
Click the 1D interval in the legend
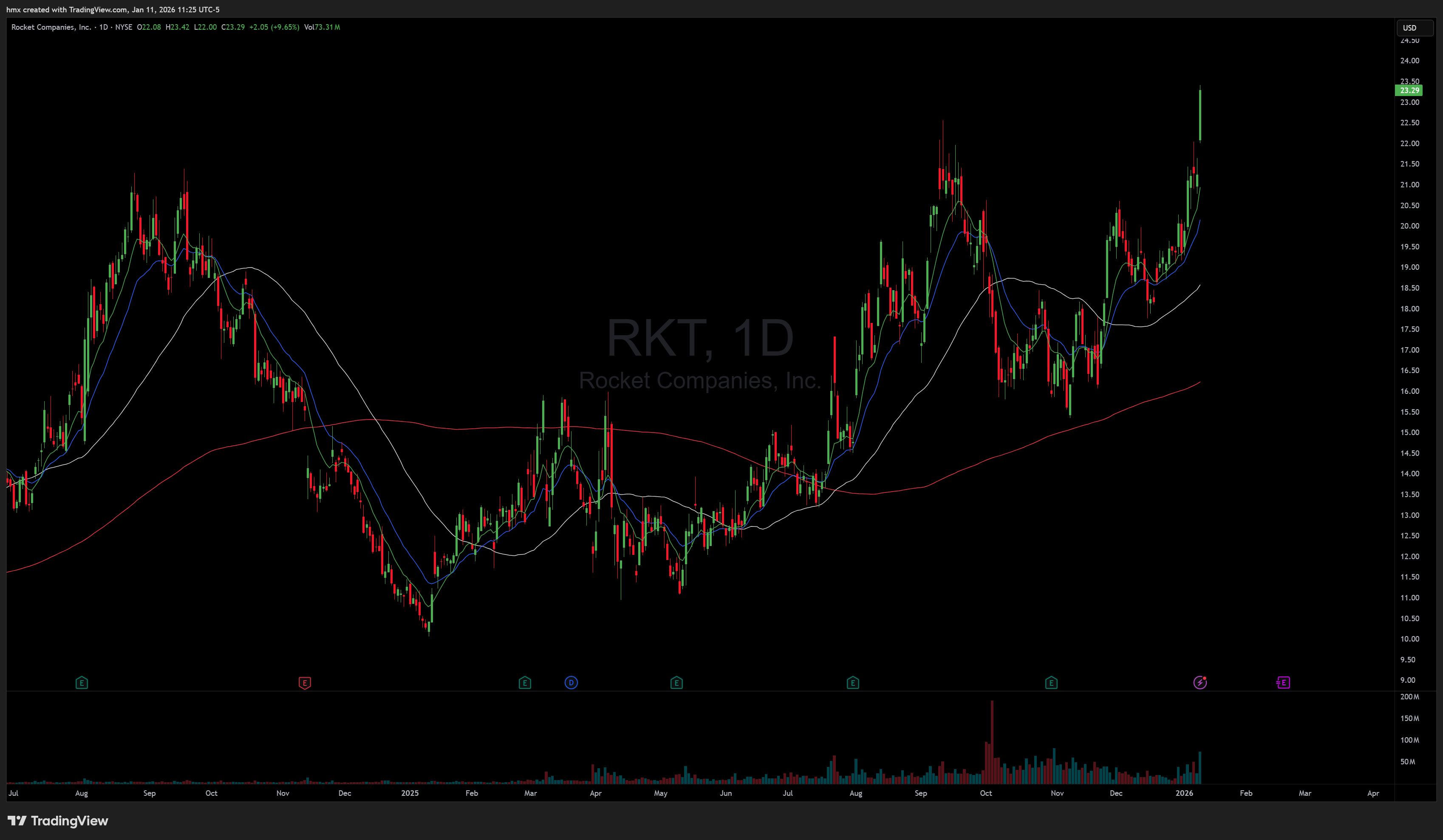tap(104, 27)
